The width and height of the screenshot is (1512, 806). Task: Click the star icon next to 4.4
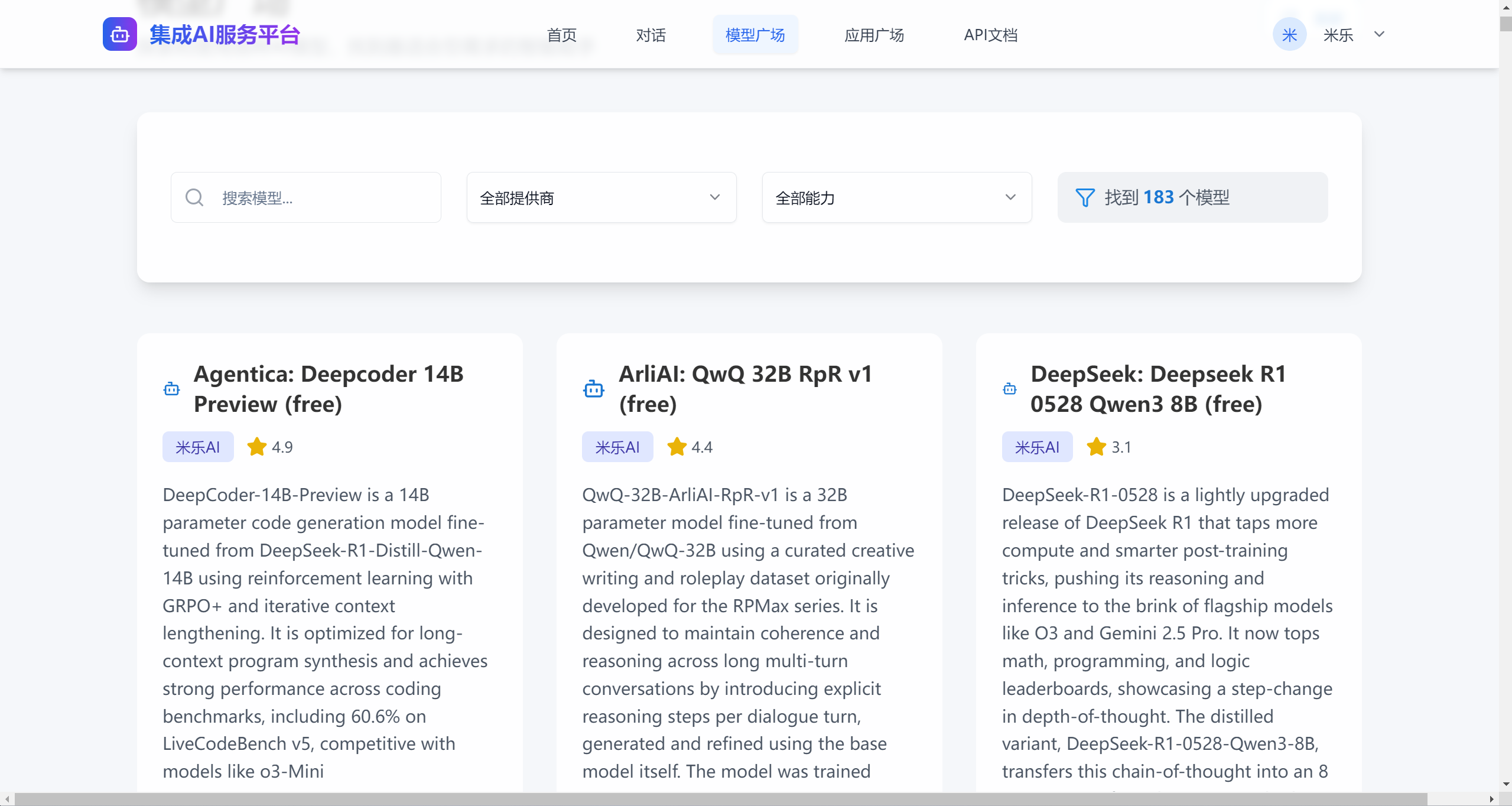tap(677, 447)
